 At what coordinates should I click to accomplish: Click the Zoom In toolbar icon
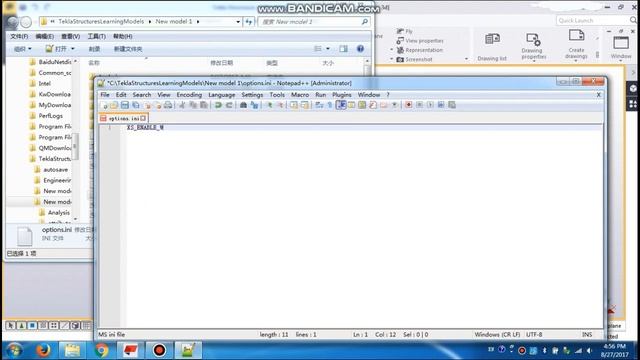(x=270, y=105)
